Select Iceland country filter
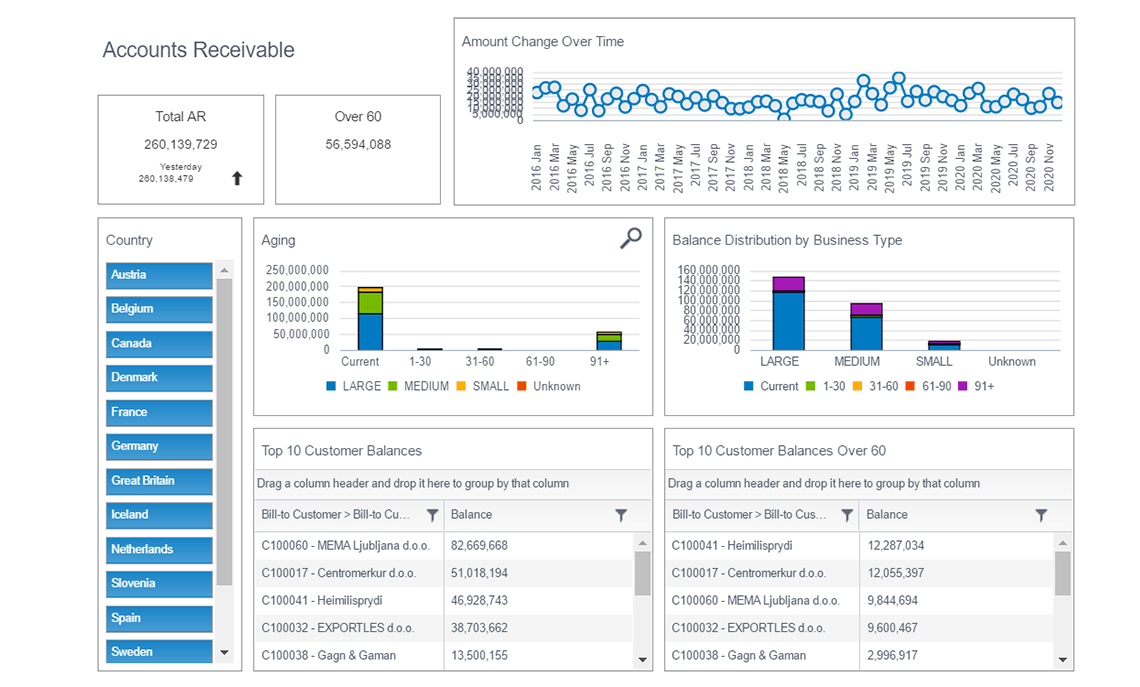 [159, 515]
